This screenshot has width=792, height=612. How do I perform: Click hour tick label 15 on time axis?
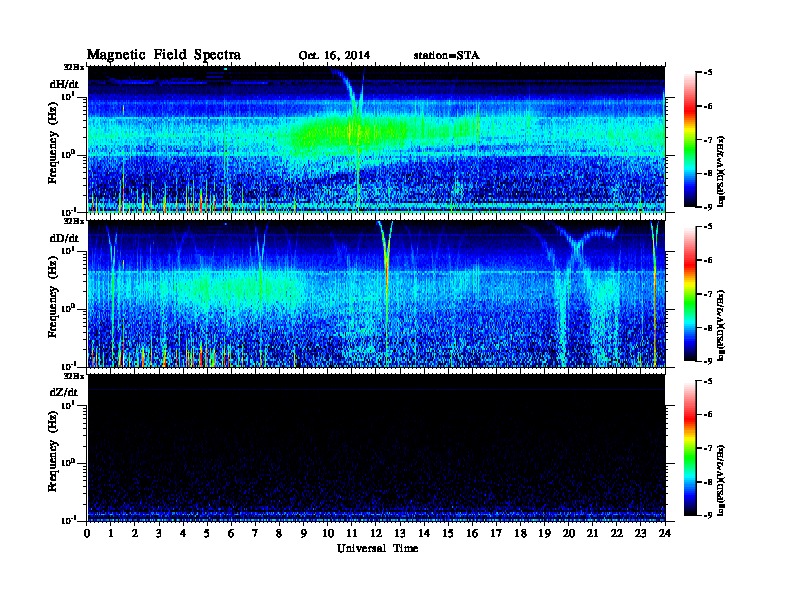[449, 534]
